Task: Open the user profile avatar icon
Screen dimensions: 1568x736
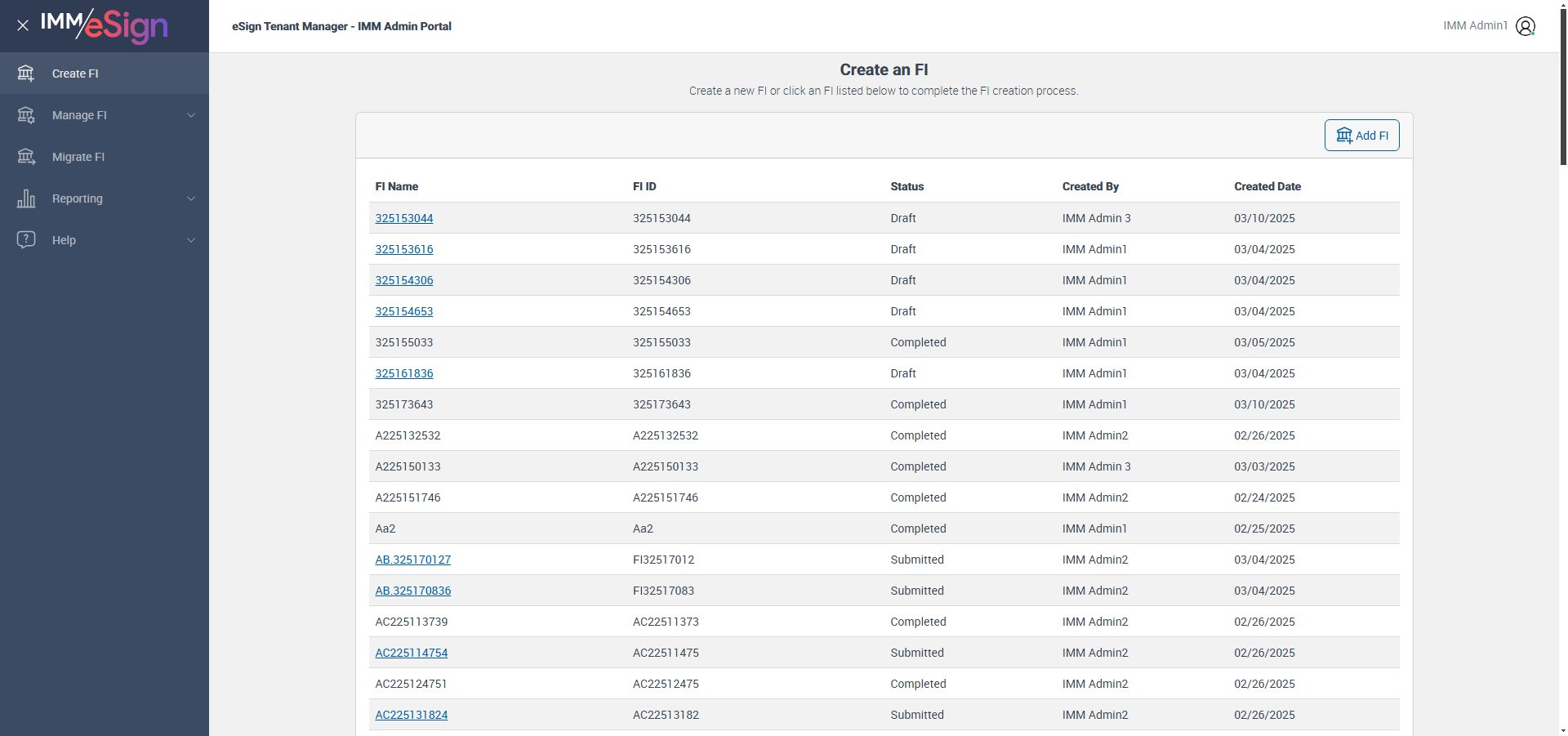Action: click(x=1526, y=26)
